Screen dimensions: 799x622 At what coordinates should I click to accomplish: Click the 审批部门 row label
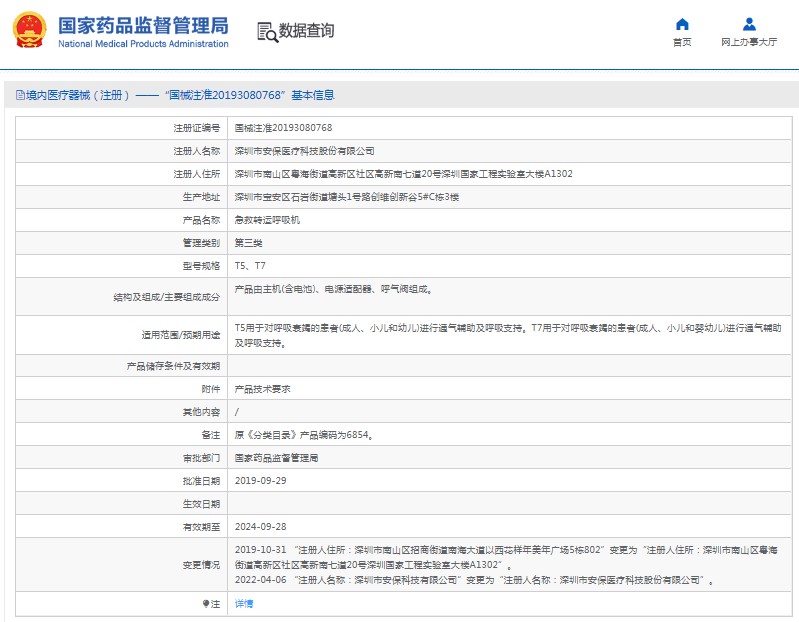(x=201, y=458)
